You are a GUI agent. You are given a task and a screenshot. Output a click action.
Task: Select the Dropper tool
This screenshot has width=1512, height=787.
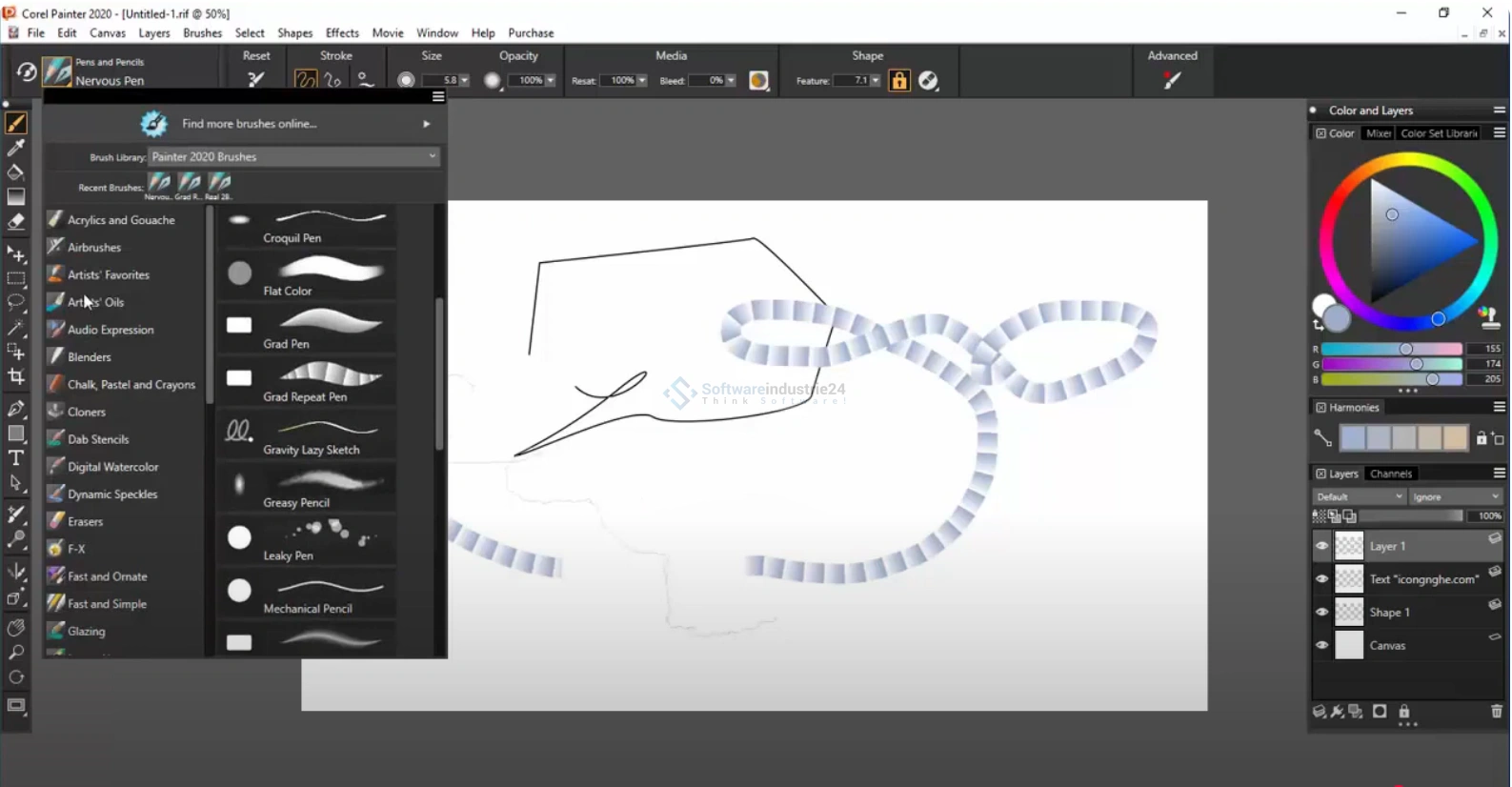16,148
